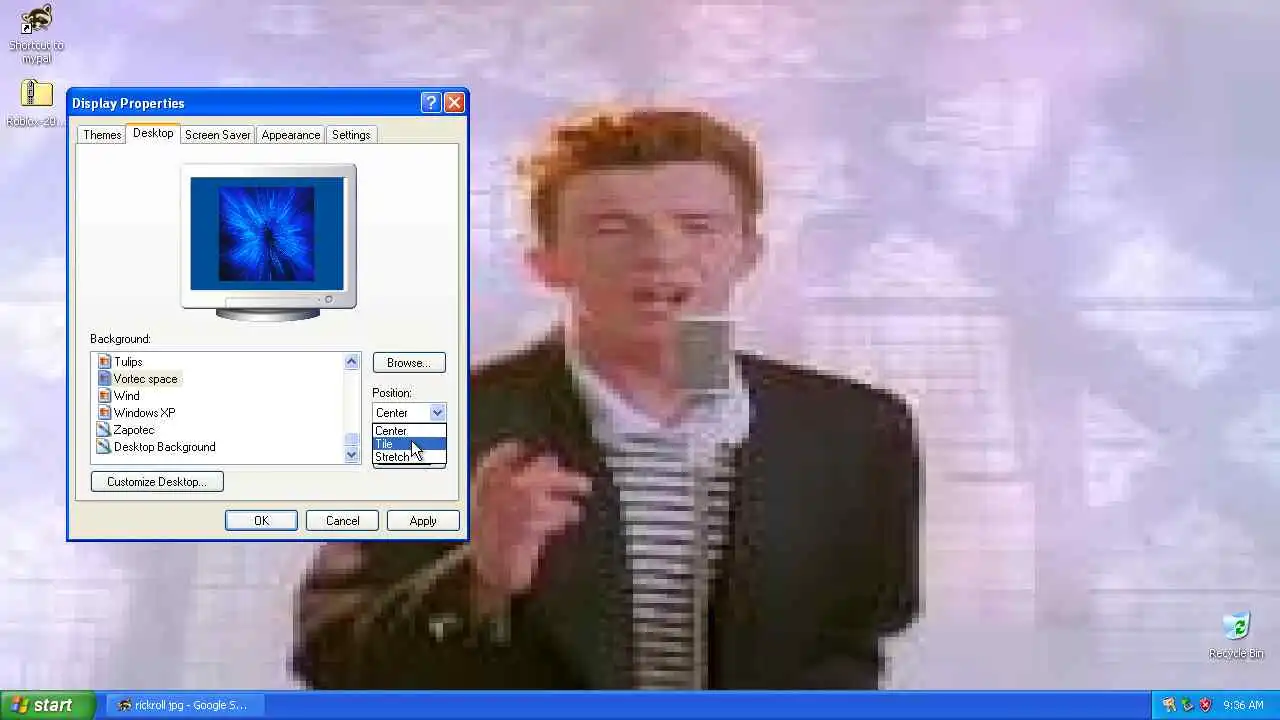Go to the Appearance tab
The width and height of the screenshot is (1280, 720).
click(x=291, y=135)
